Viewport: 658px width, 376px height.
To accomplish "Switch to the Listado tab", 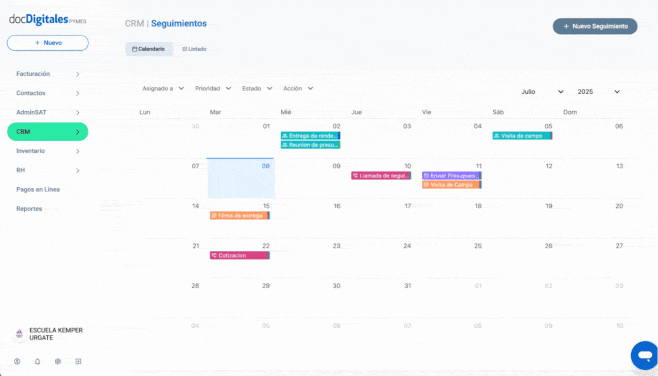I will (194, 49).
